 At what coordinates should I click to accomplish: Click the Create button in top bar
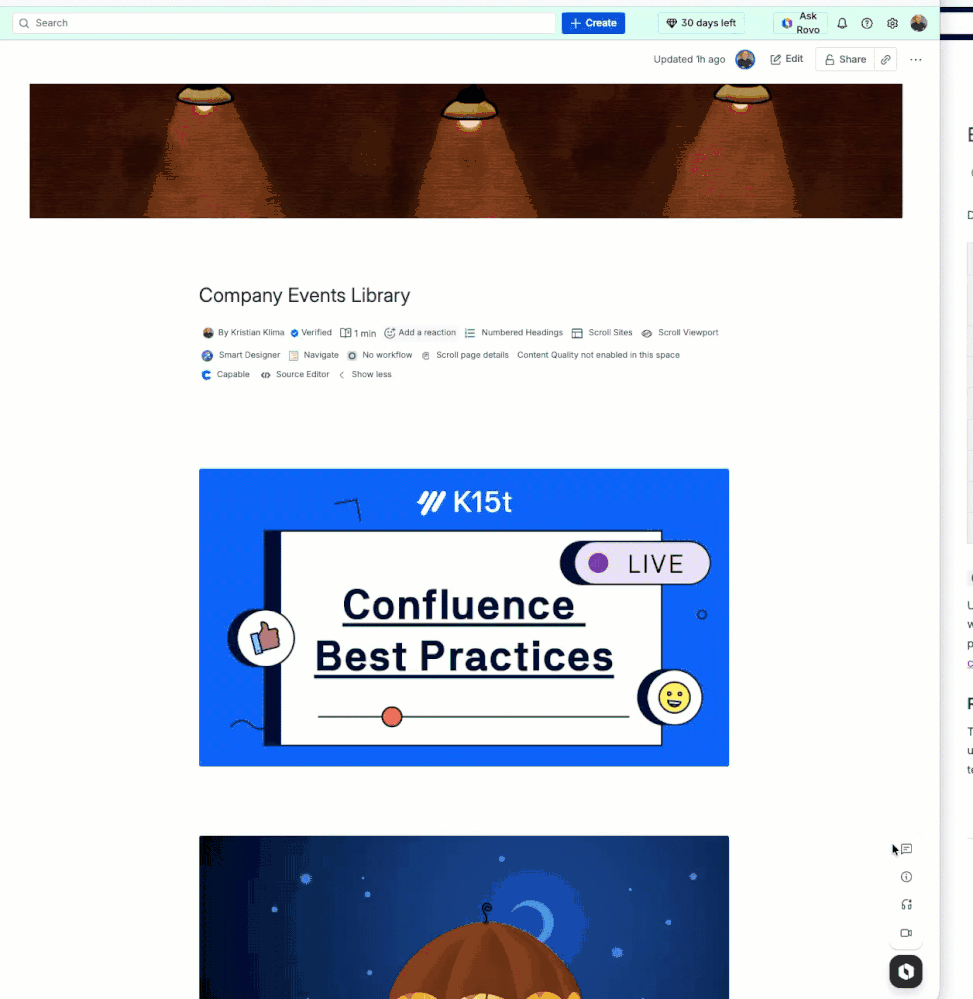(592, 22)
